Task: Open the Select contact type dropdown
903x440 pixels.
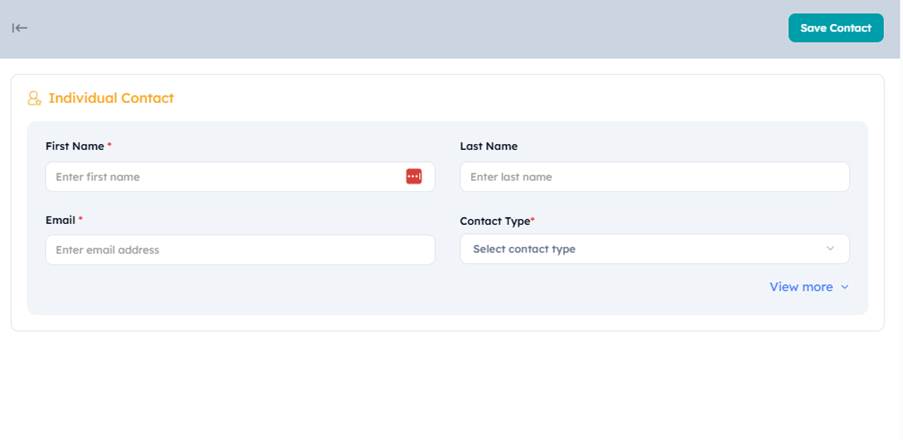Action: 654,249
